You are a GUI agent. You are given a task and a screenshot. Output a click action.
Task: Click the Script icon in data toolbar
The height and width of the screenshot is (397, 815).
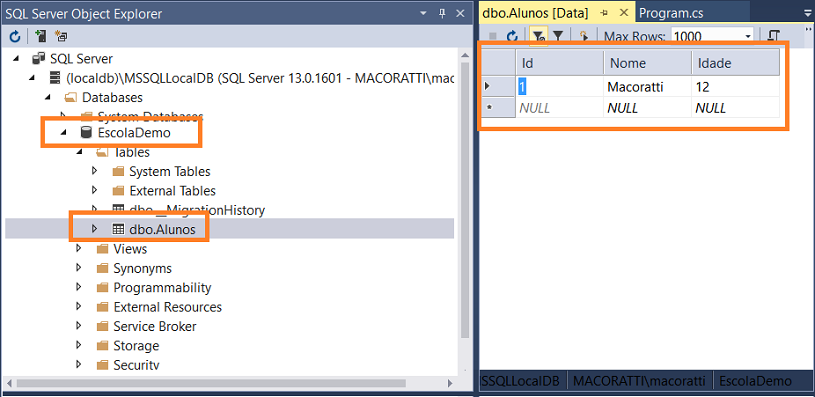(x=584, y=36)
